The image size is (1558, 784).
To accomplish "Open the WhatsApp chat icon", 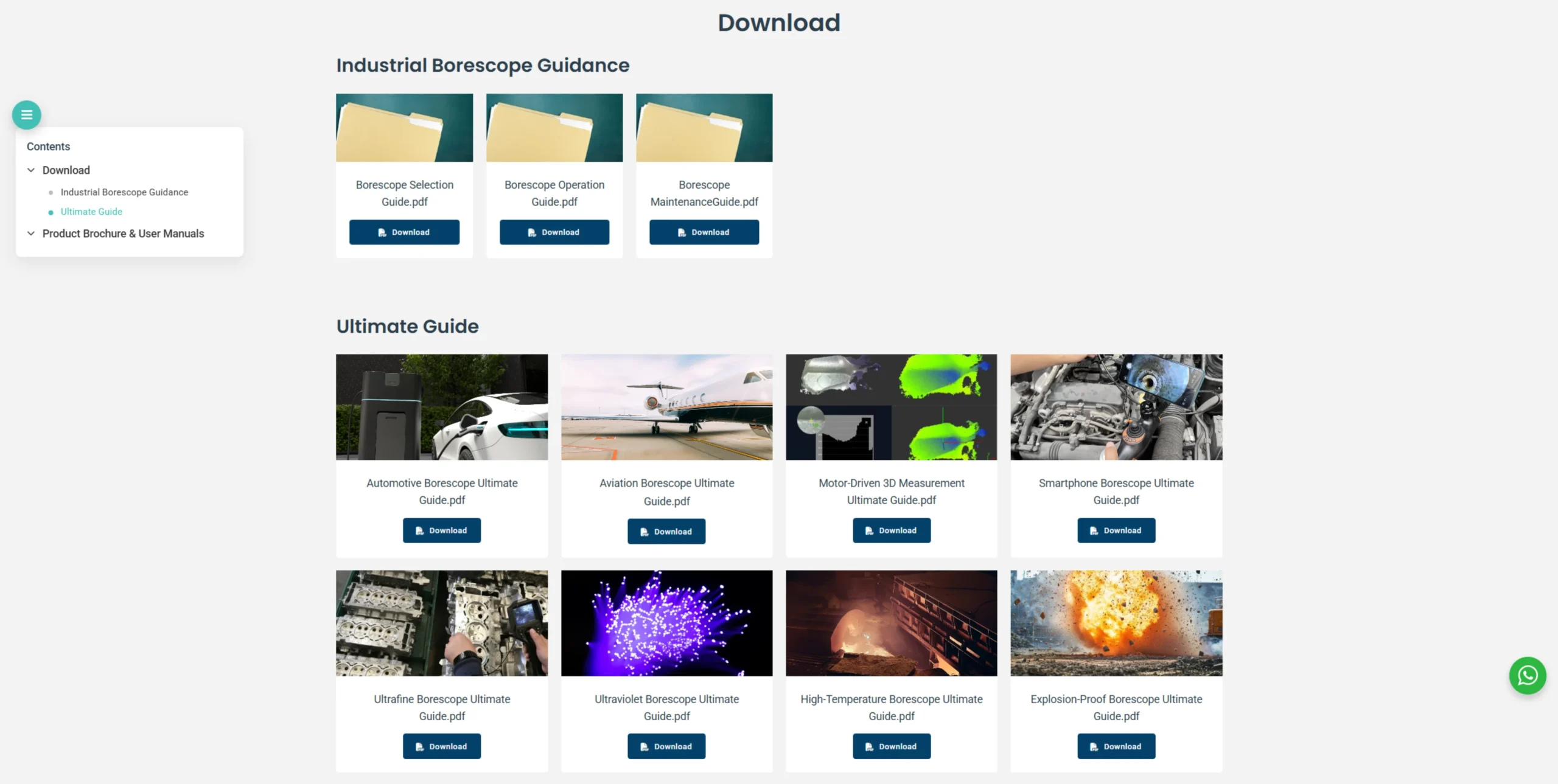I will [x=1527, y=675].
